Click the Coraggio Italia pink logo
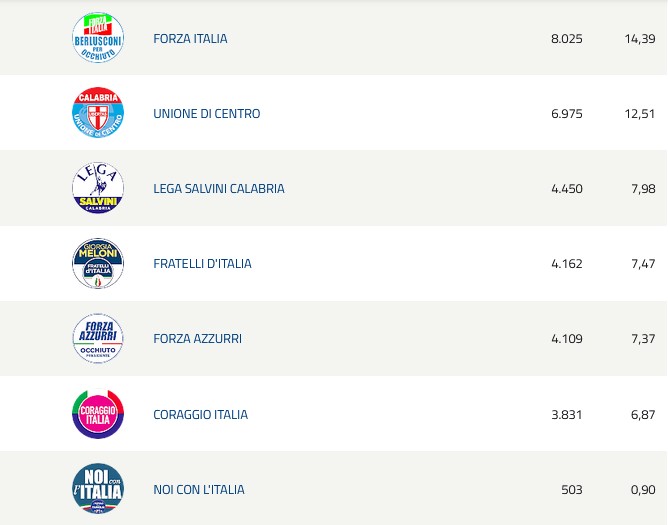The width and height of the screenshot is (668, 525). point(98,414)
